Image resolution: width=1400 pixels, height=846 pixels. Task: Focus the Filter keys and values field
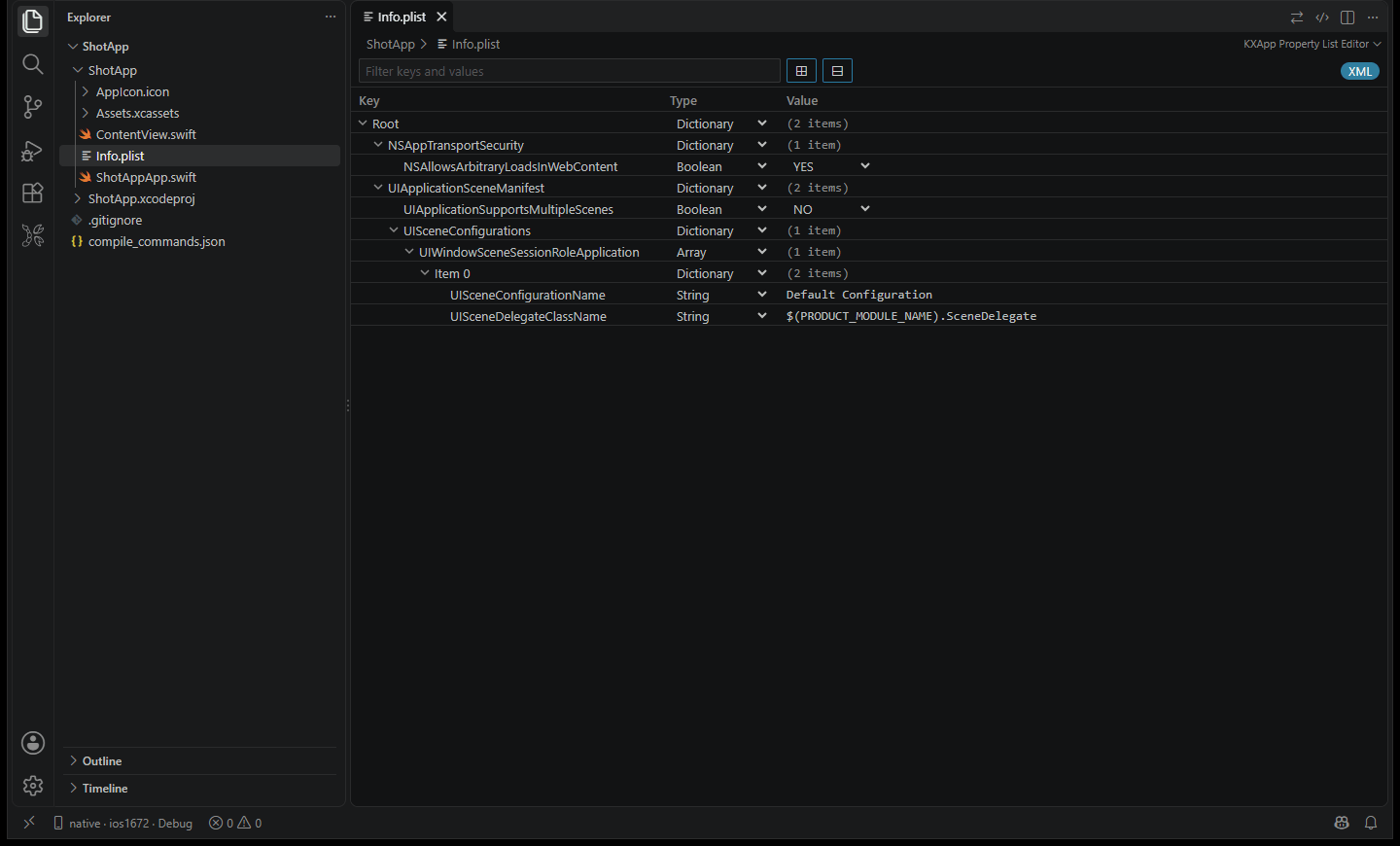pyautogui.click(x=570, y=71)
